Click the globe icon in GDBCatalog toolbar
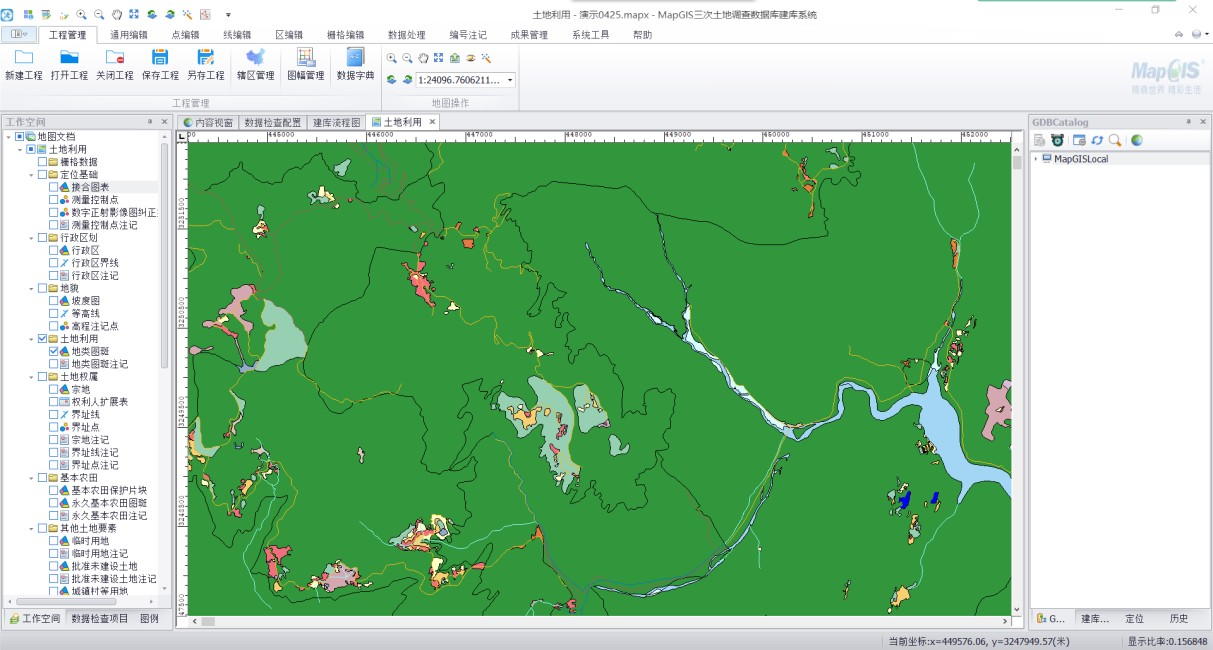The width and height of the screenshot is (1213, 650). tap(1137, 140)
